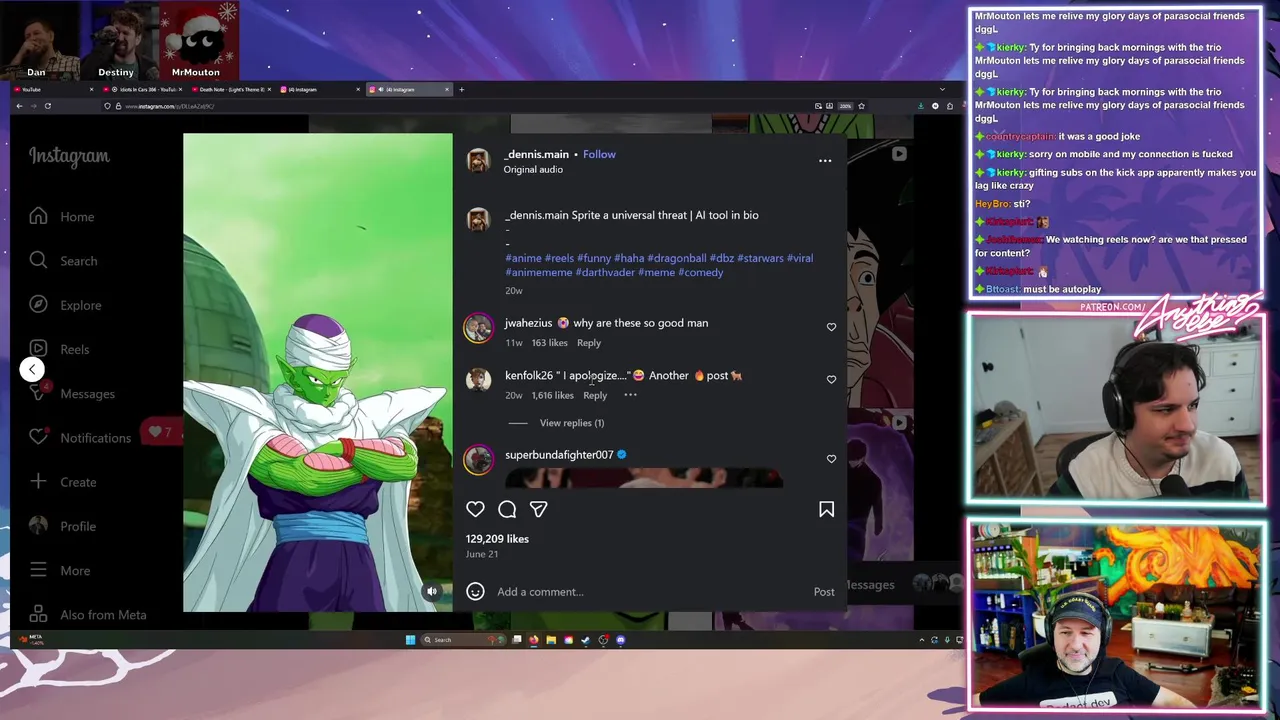
Task: Go to the previous post arrow
Action: pyautogui.click(x=32, y=369)
